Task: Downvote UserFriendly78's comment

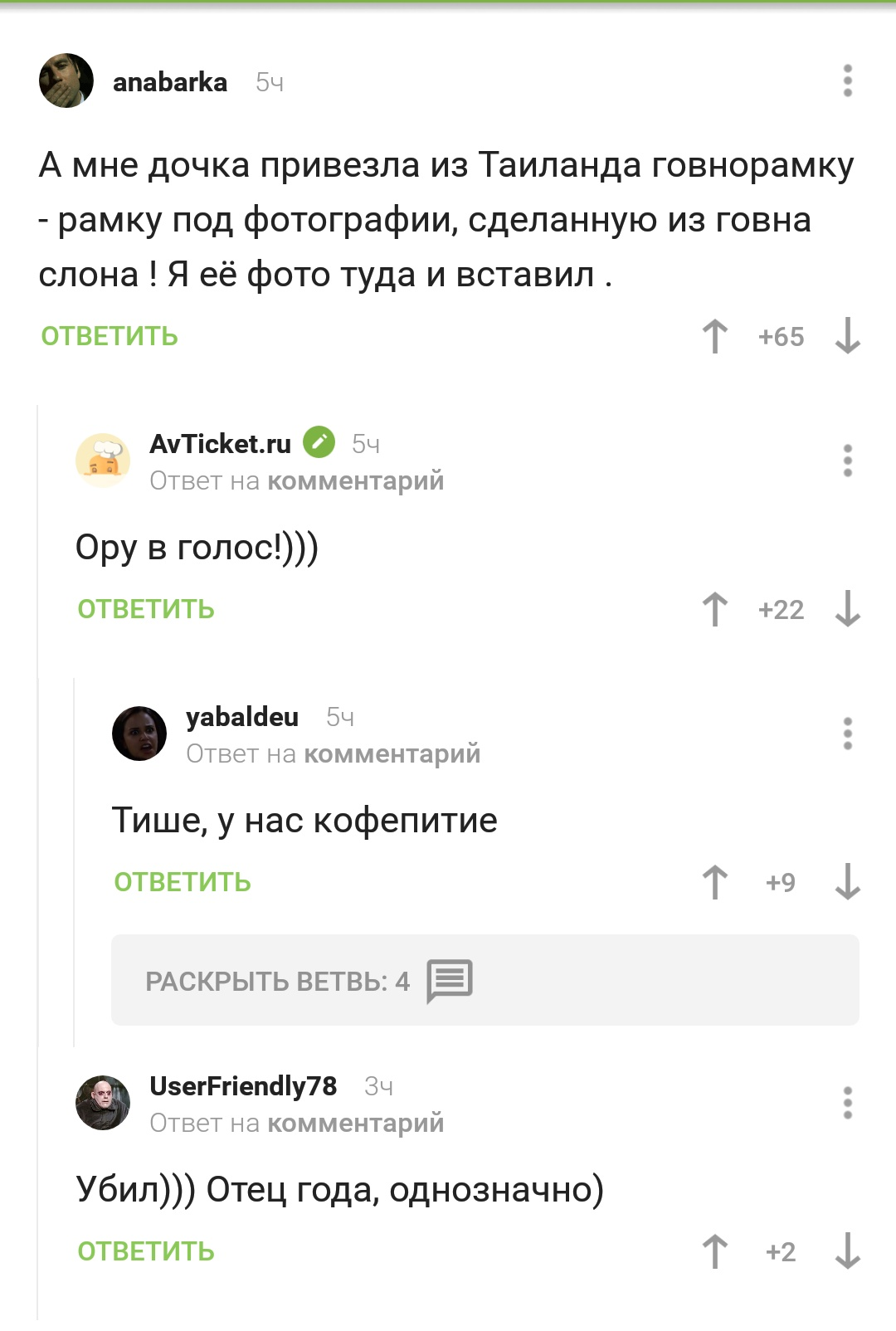Action: click(x=847, y=1251)
